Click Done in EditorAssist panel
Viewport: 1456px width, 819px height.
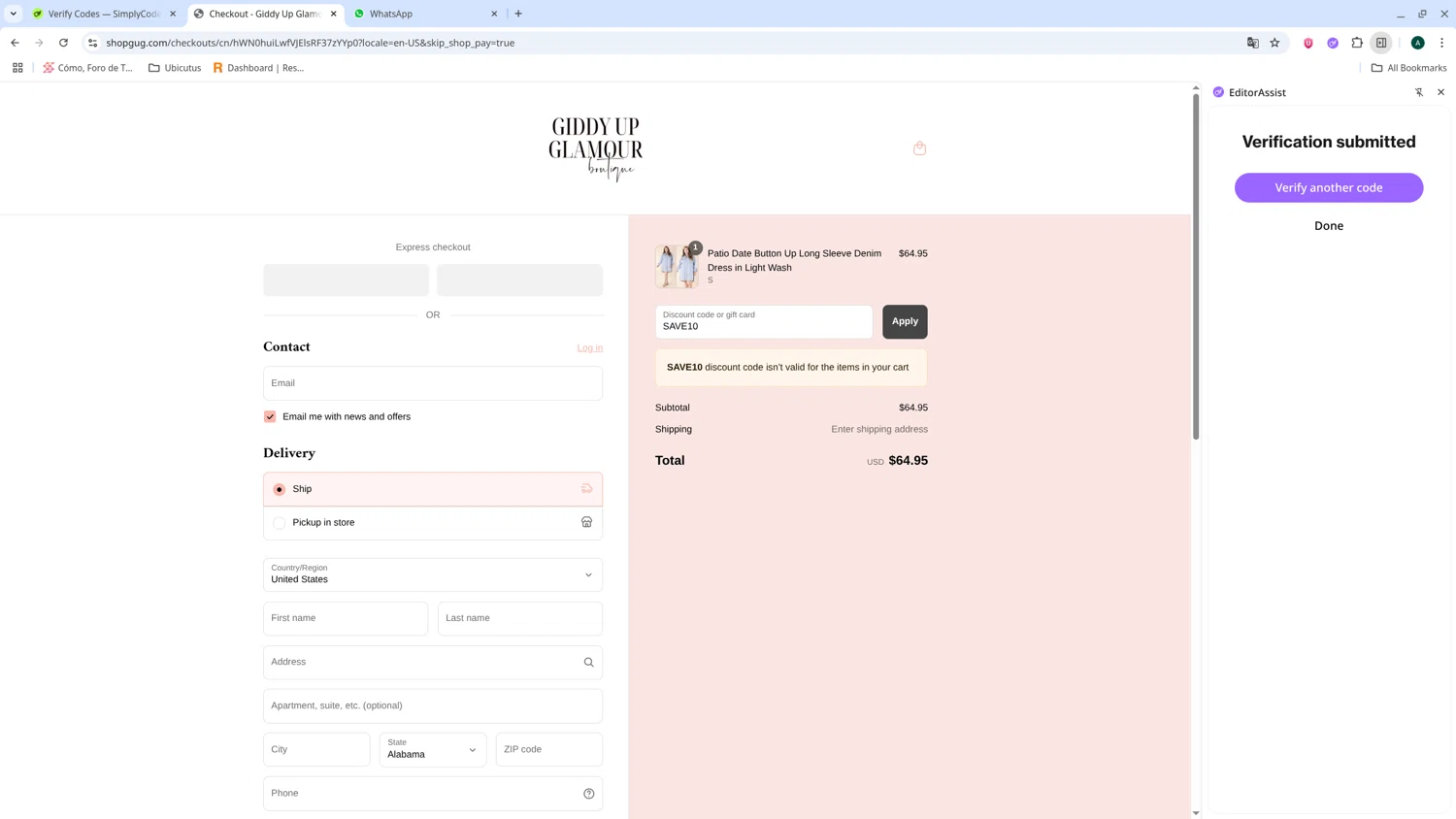[x=1329, y=225]
